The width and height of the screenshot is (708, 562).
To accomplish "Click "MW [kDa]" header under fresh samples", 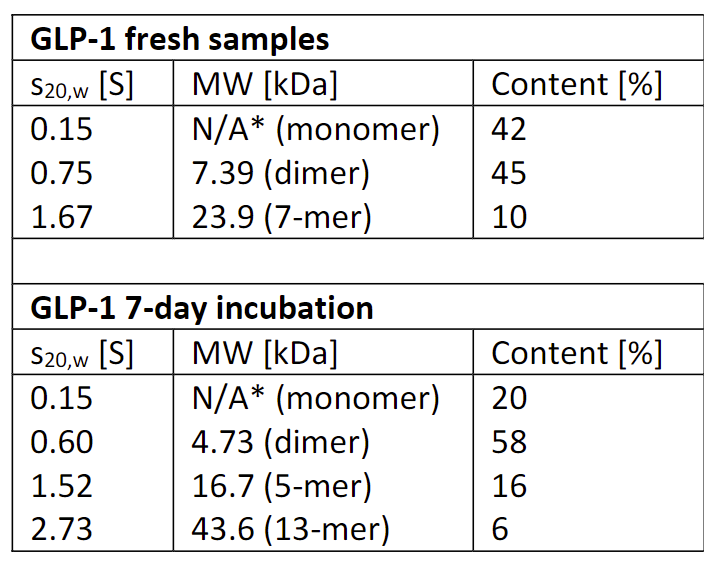I will tap(265, 85).
